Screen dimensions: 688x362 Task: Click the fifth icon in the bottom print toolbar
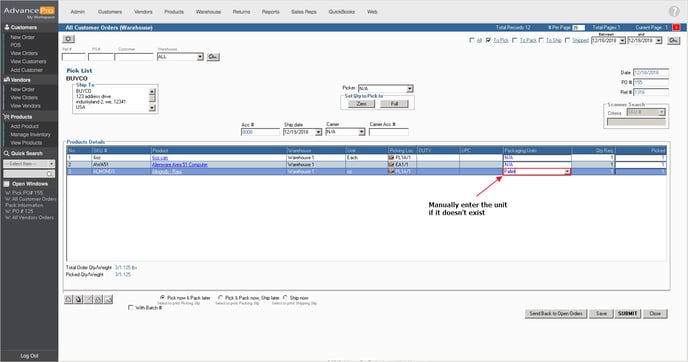108,299
